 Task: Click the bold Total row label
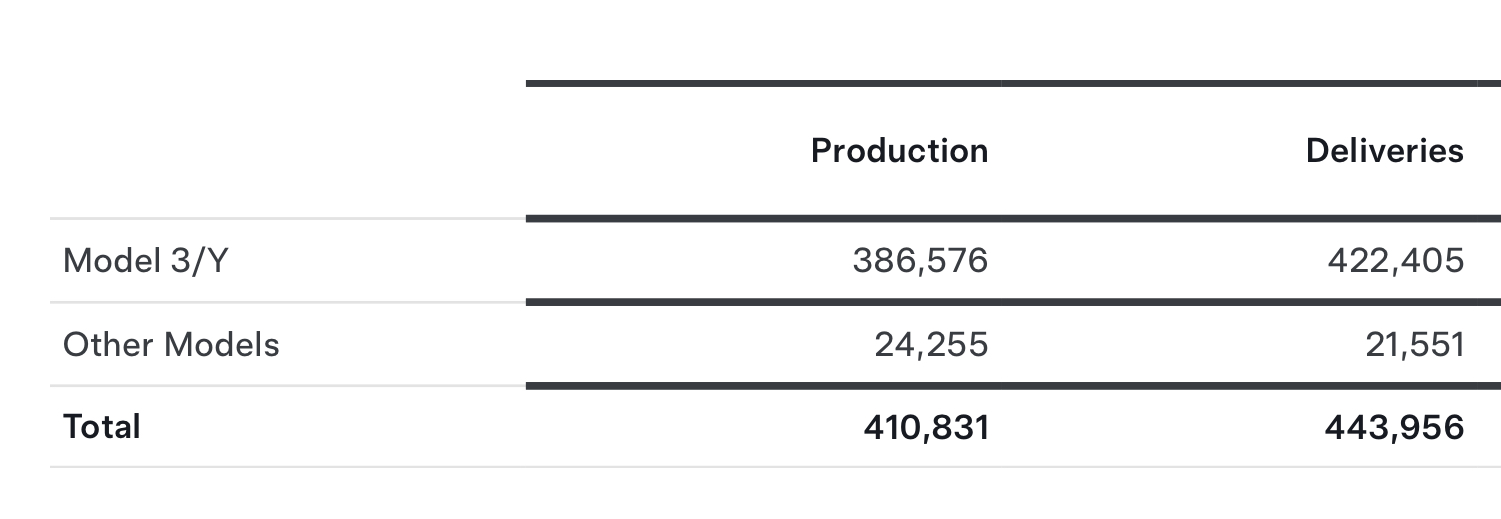pyautogui.click(x=102, y=427)
